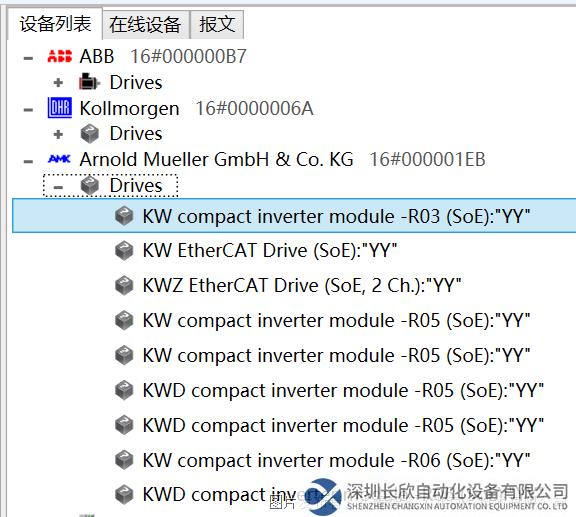Expand Drives under ABB

point(58,83)
